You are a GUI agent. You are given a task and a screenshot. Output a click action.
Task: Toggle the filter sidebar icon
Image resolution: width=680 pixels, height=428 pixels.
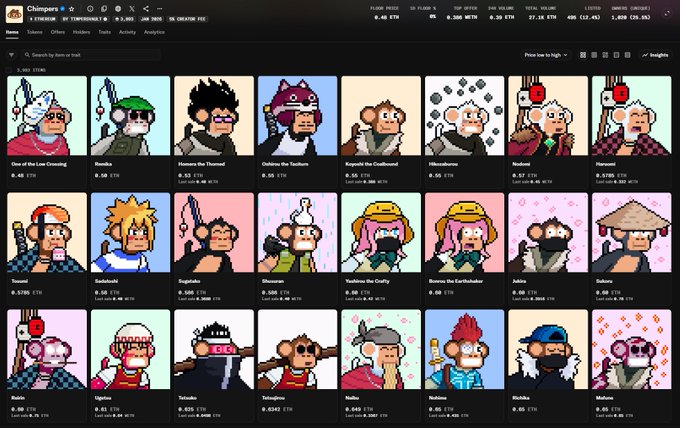(x=12, y=55)
